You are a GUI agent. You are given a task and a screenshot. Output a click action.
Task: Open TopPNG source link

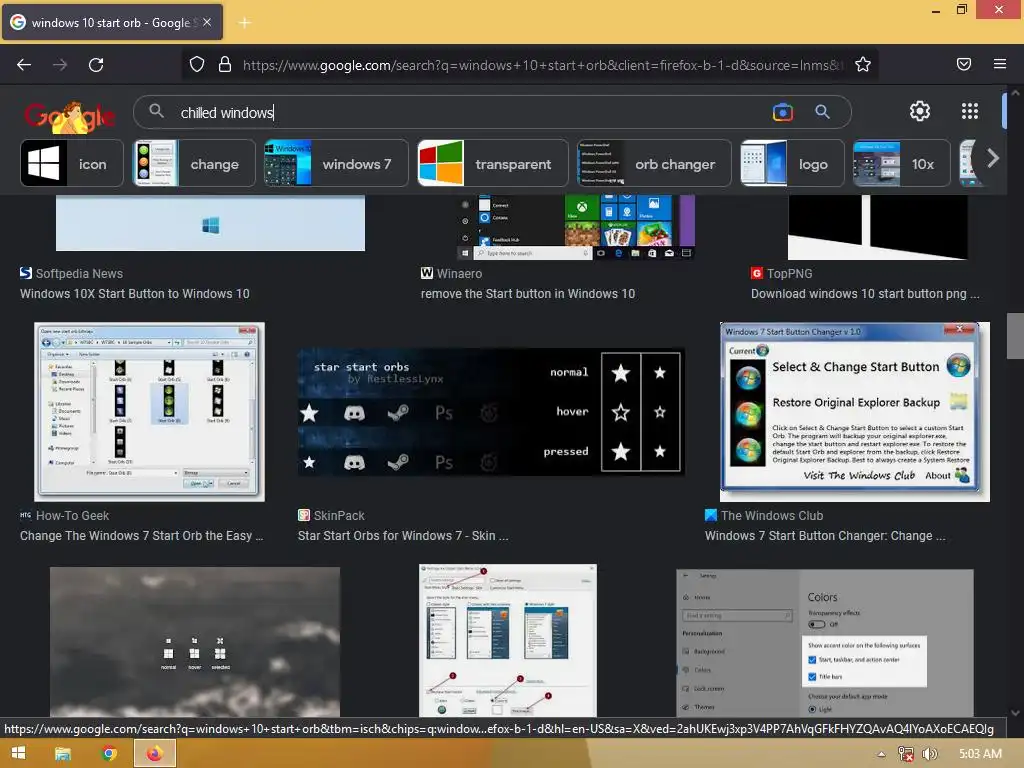[x=782, y=274]
